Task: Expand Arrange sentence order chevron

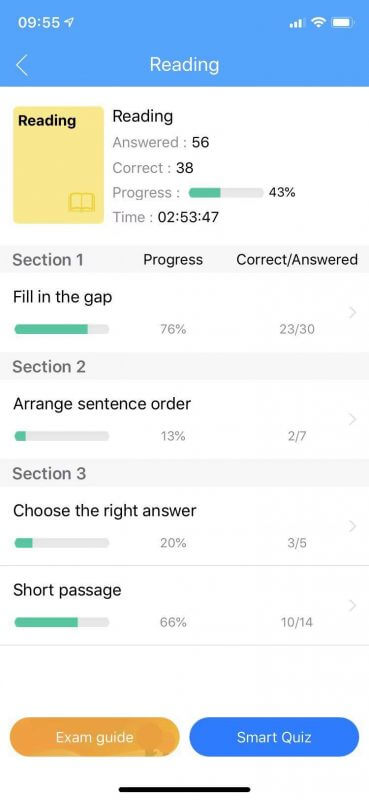Action: [x=353, y=420]
